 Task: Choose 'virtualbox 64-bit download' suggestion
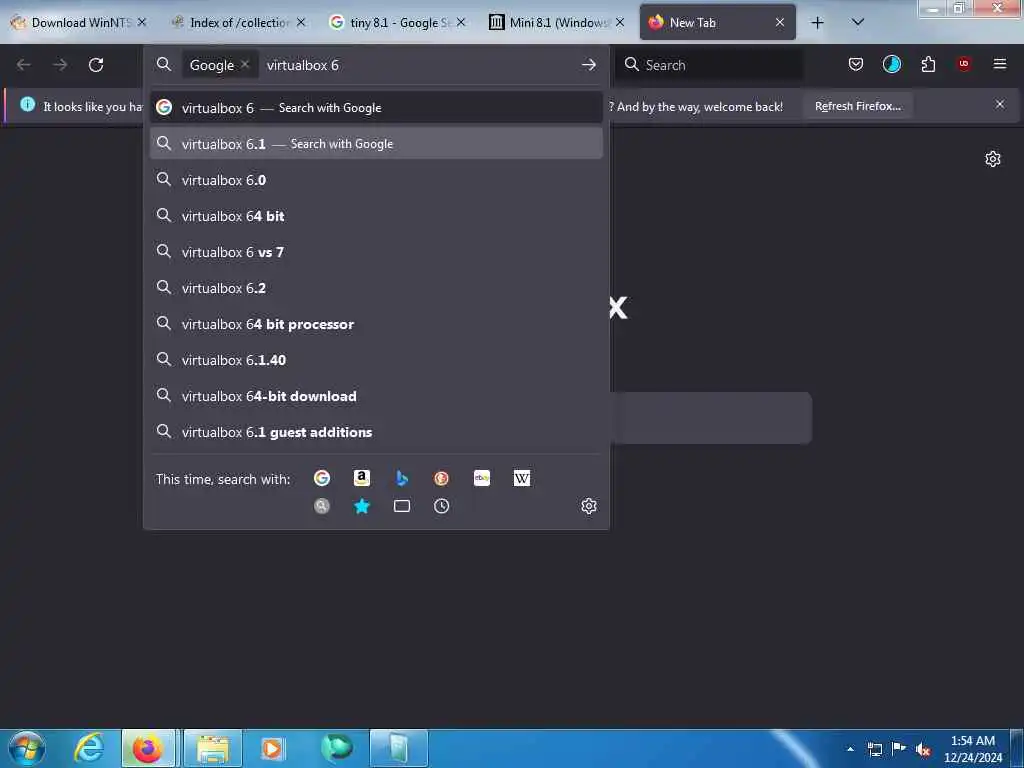coord(376,396)
